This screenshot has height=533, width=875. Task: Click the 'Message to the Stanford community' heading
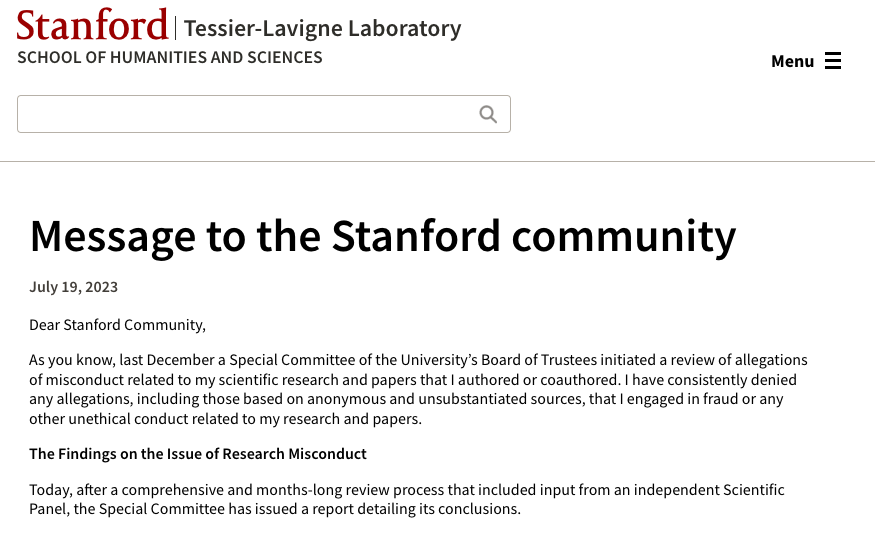[x=383, y=237]
